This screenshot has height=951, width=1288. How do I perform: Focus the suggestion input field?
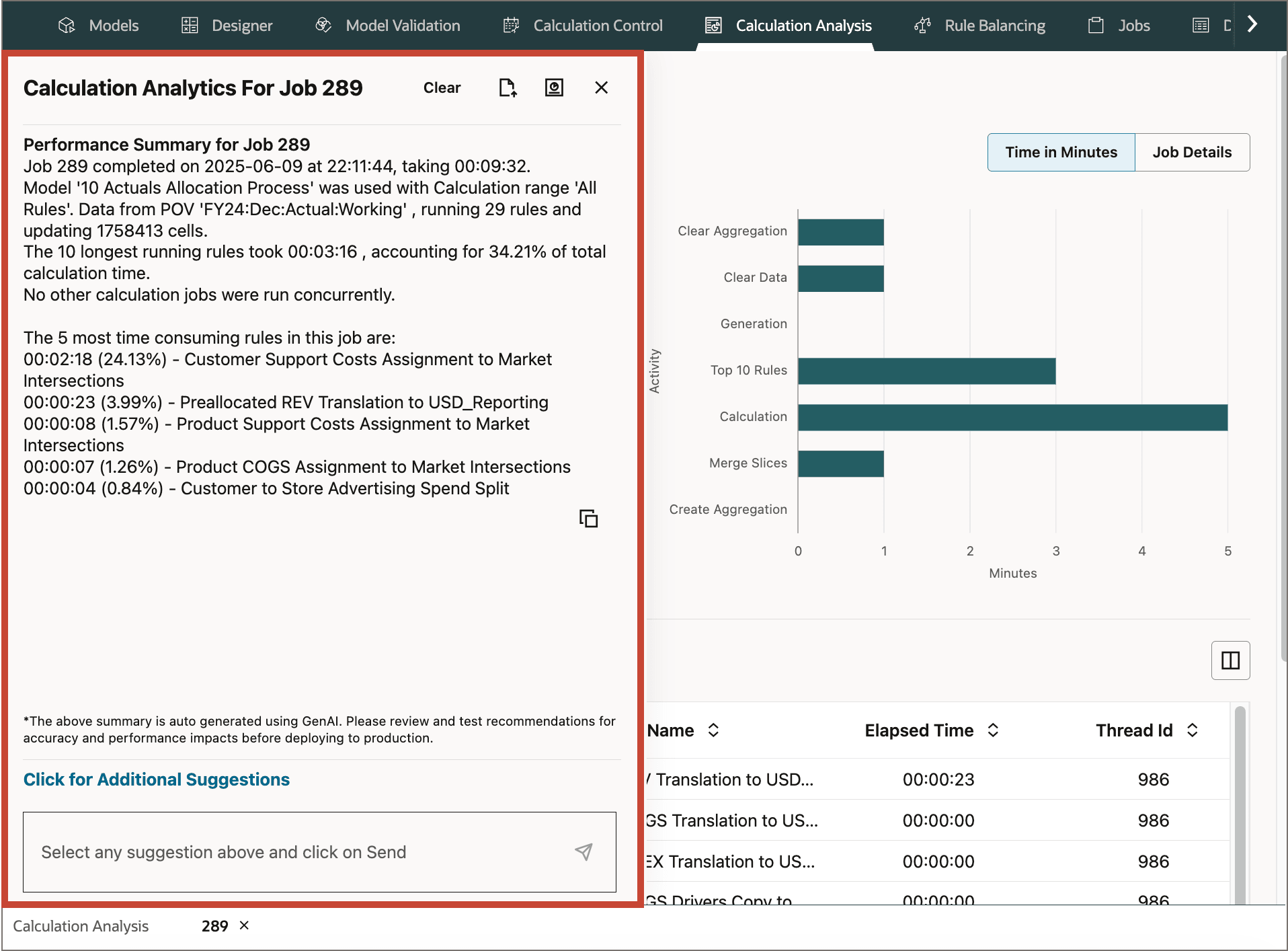pyautogui.click(x=319, y=852)
